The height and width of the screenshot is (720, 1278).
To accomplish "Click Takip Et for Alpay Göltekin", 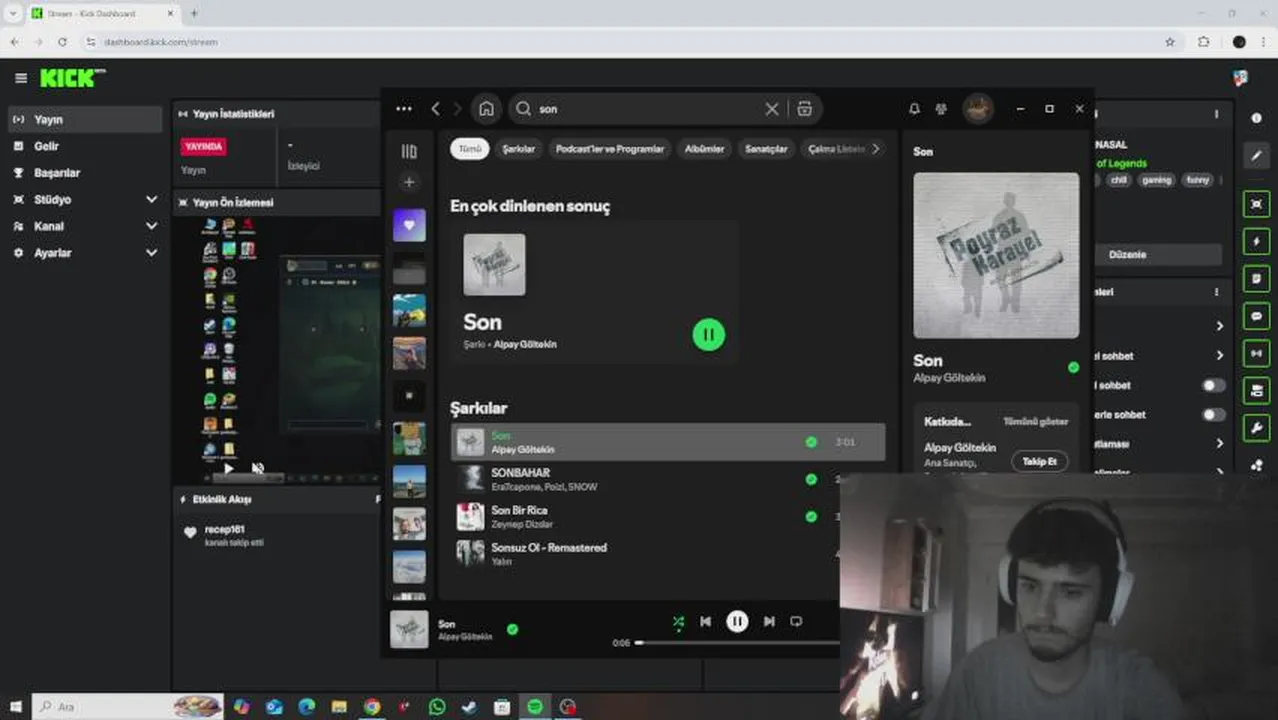I will click(x=1039, y=462).
